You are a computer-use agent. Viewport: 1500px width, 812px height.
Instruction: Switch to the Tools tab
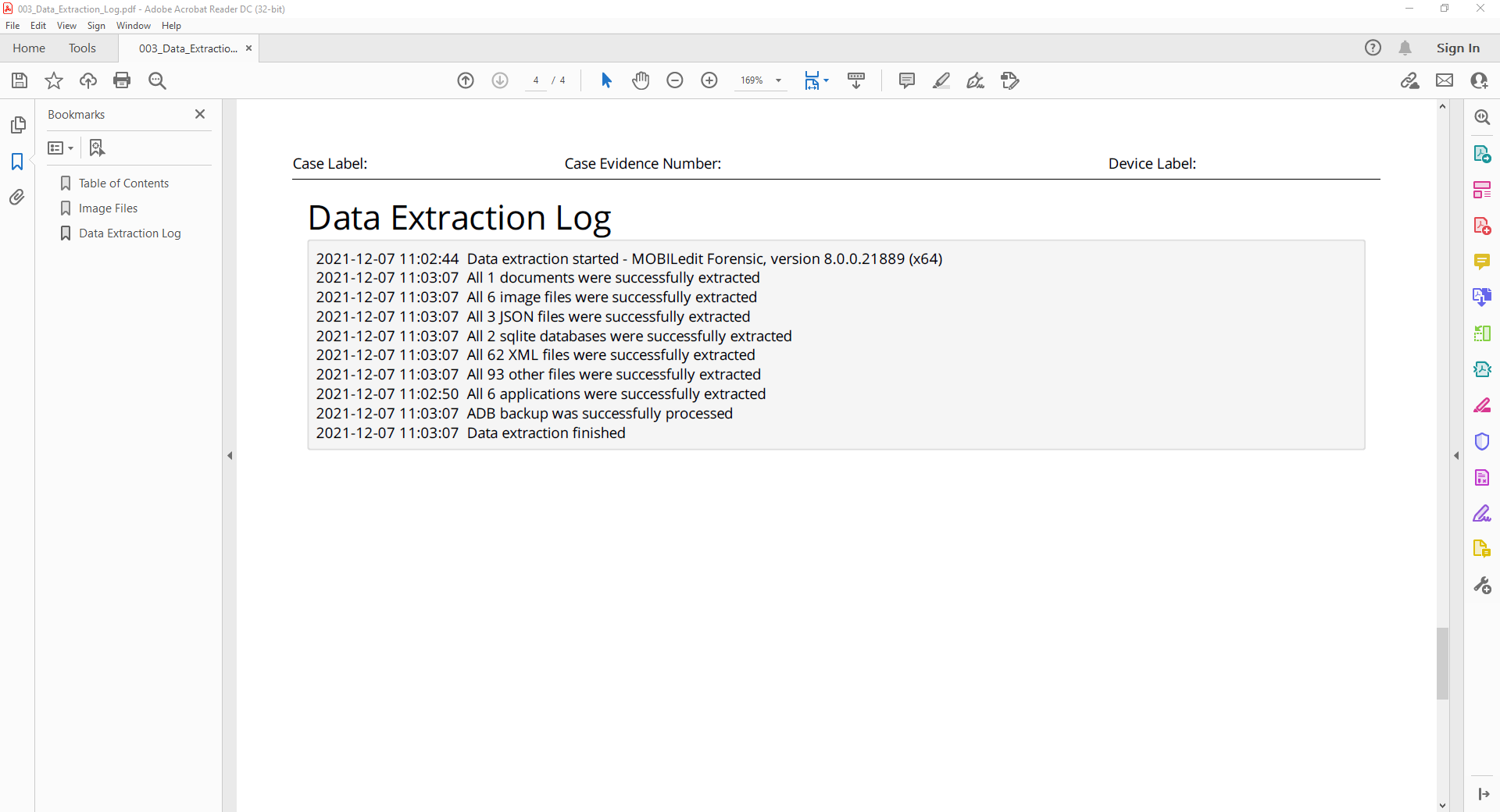82,48
